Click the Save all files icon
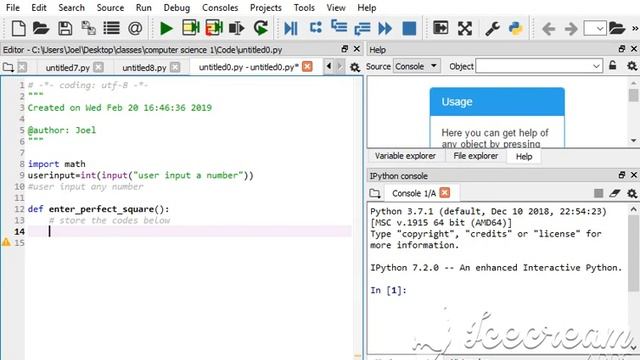 click(88, 29)
